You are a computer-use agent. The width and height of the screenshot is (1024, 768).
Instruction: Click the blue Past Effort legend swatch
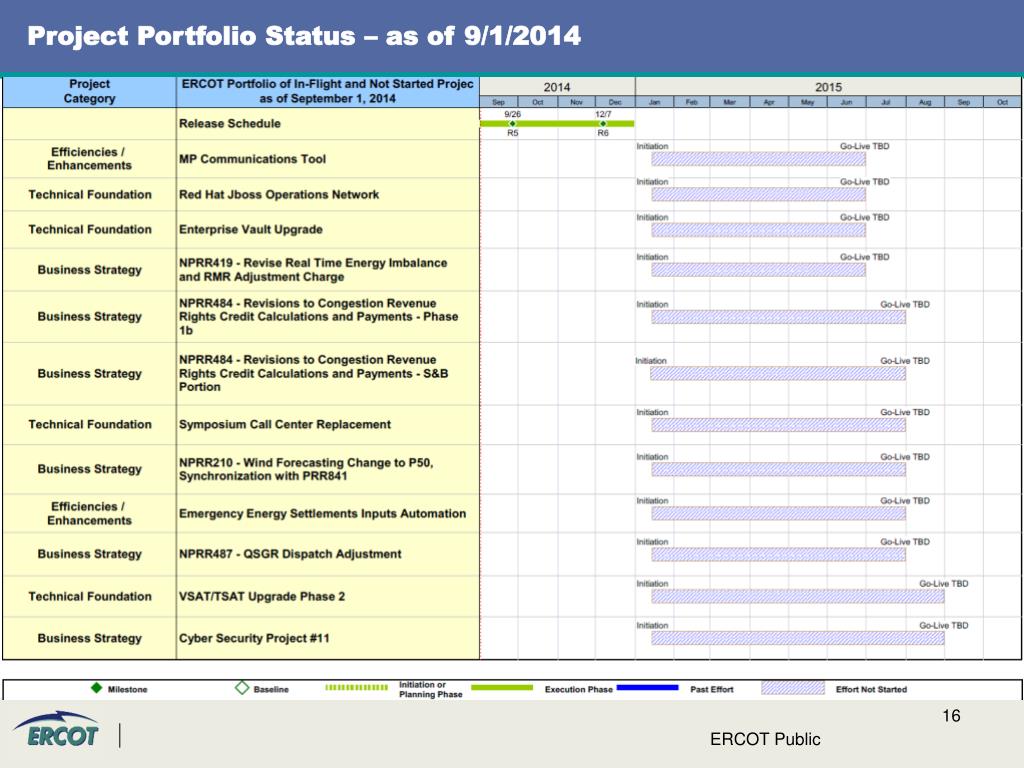pyautogui.click(x=647, y=687)
